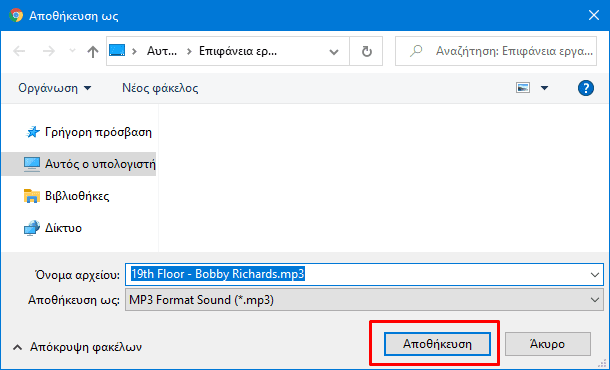The height and width of the screenshot is (370, 610).
Task: Click the view mode icon
Action: coord(523,88)
